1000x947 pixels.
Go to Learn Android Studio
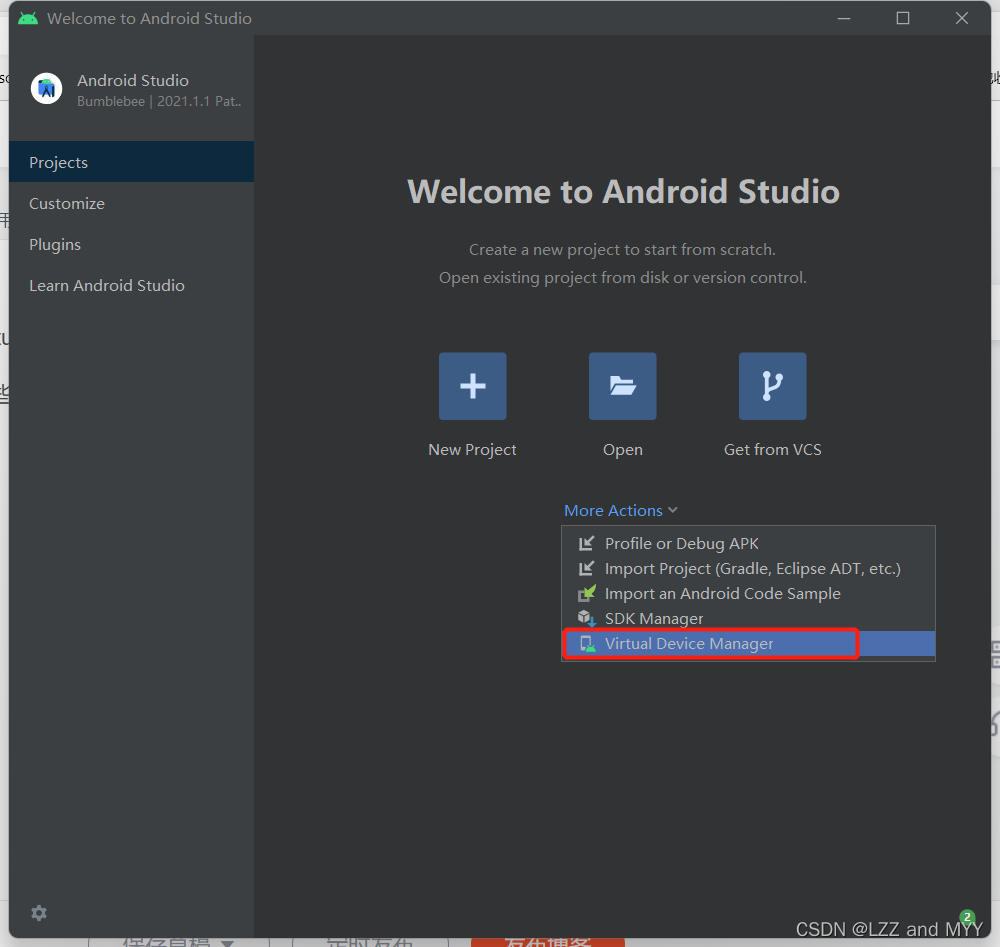[131, 285]
